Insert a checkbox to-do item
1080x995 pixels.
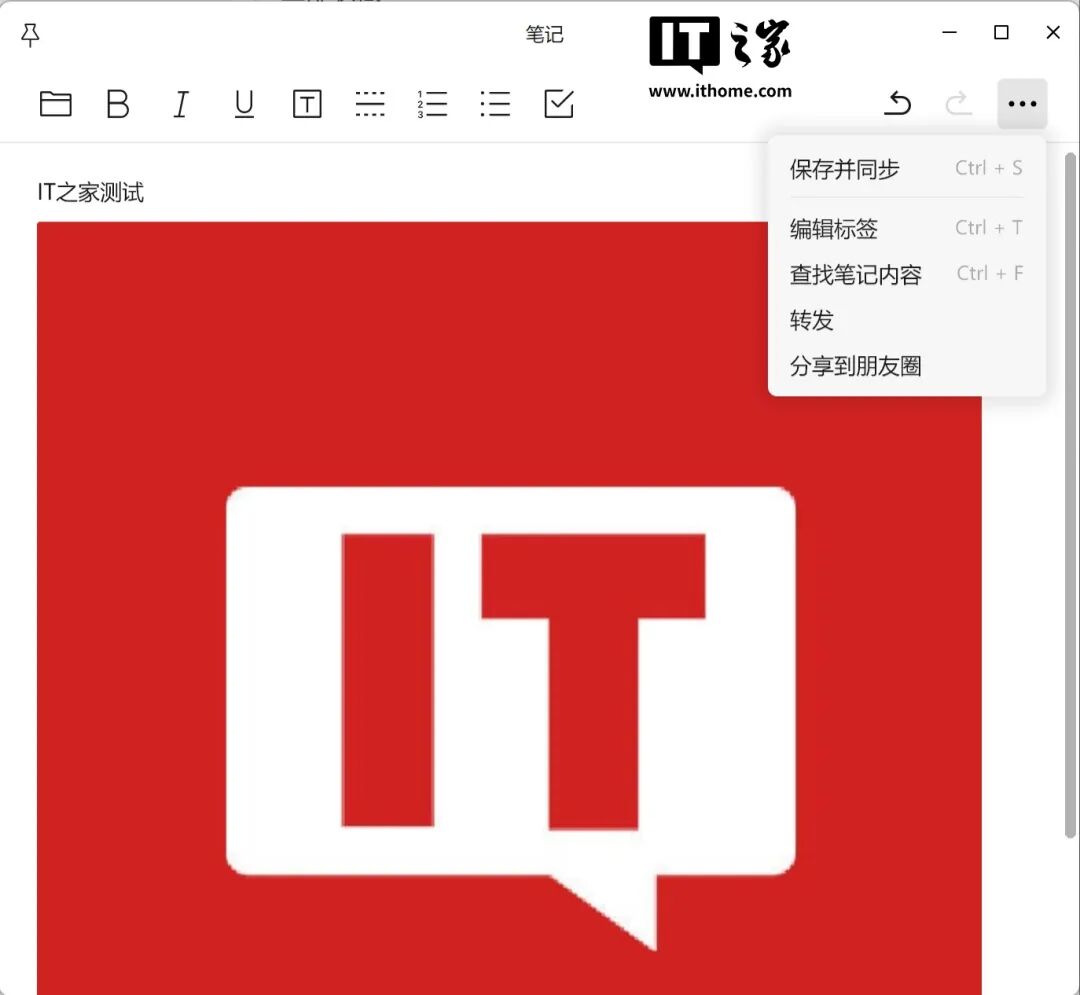click(559, 104)
